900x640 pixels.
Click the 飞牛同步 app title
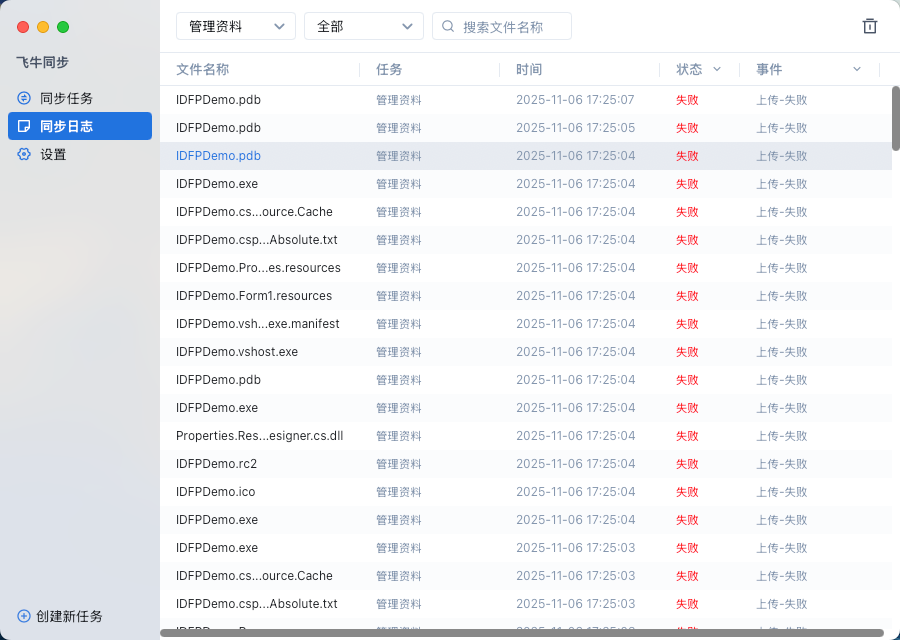42,62
